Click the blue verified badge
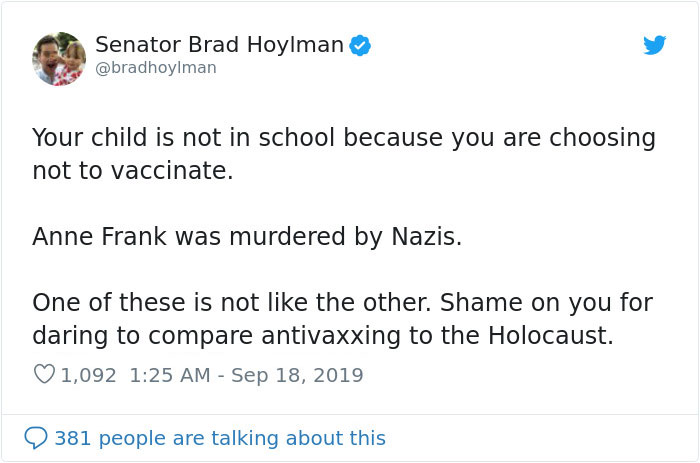Screen dimensions: 700x463 (360, 45)
